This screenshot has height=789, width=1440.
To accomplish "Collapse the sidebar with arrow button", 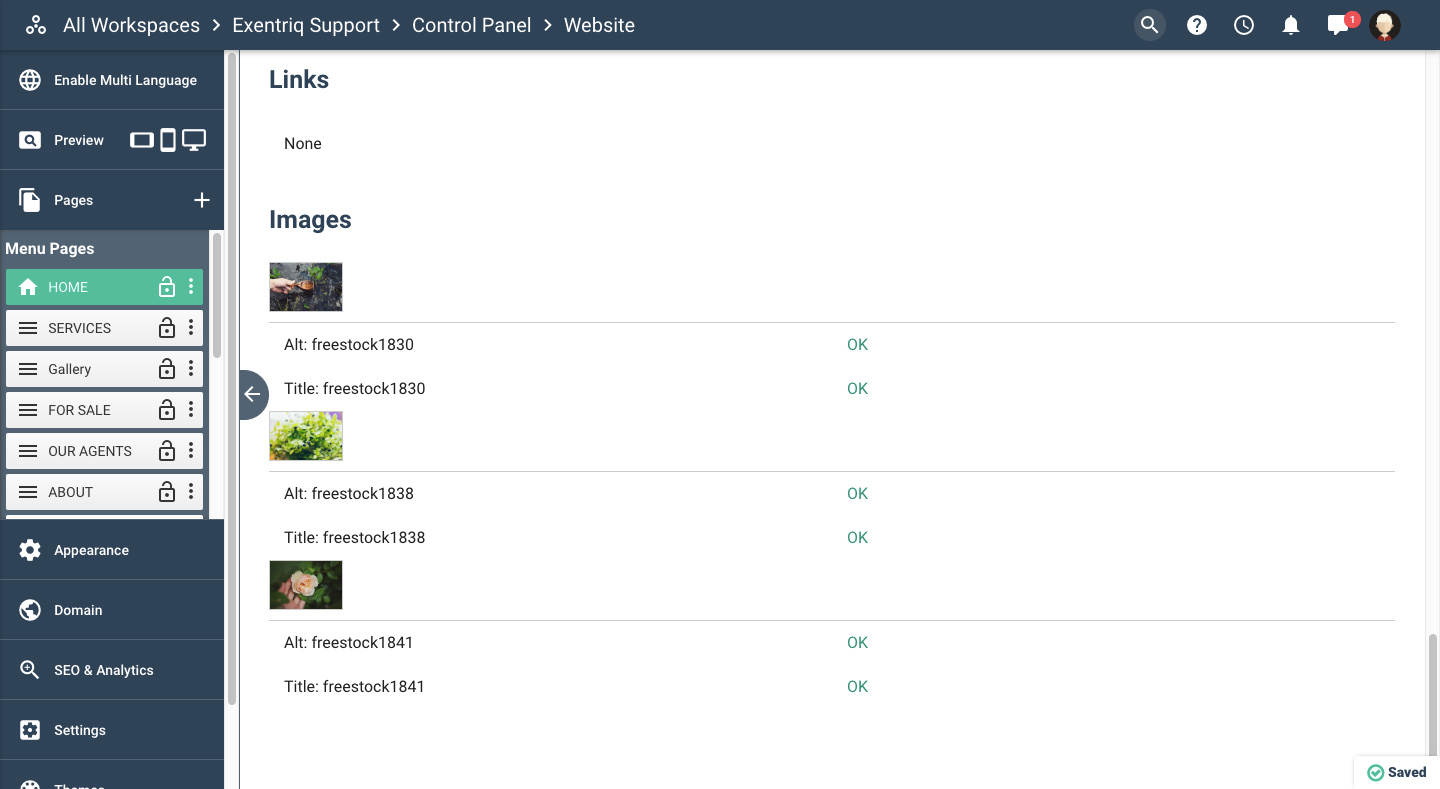I will pyautogui.click(x=252, y=395).
